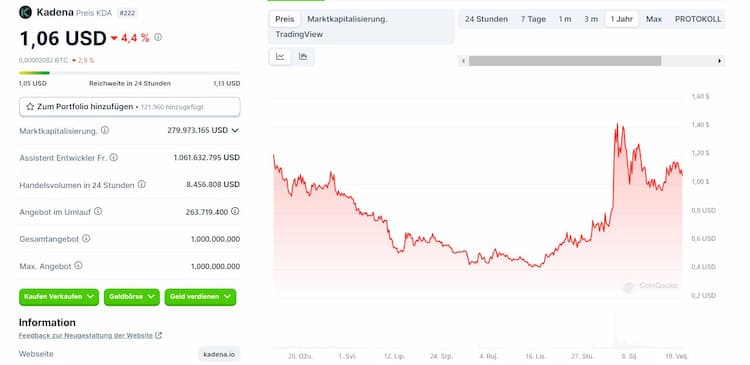Viewport: 750px width, 365px height.
Task: Click the info icon beside 4,4 % change
Action: pyautogui.click(x=158, y=37)
